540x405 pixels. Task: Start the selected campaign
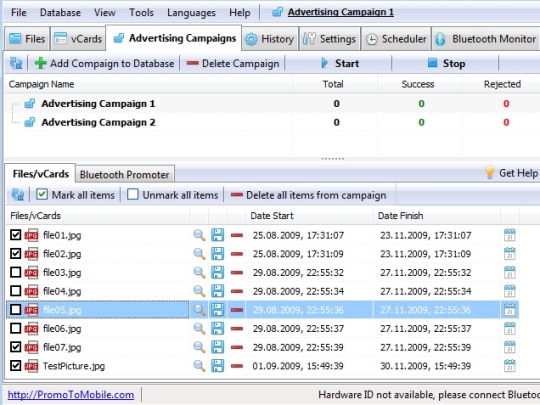tap(339, 63)
